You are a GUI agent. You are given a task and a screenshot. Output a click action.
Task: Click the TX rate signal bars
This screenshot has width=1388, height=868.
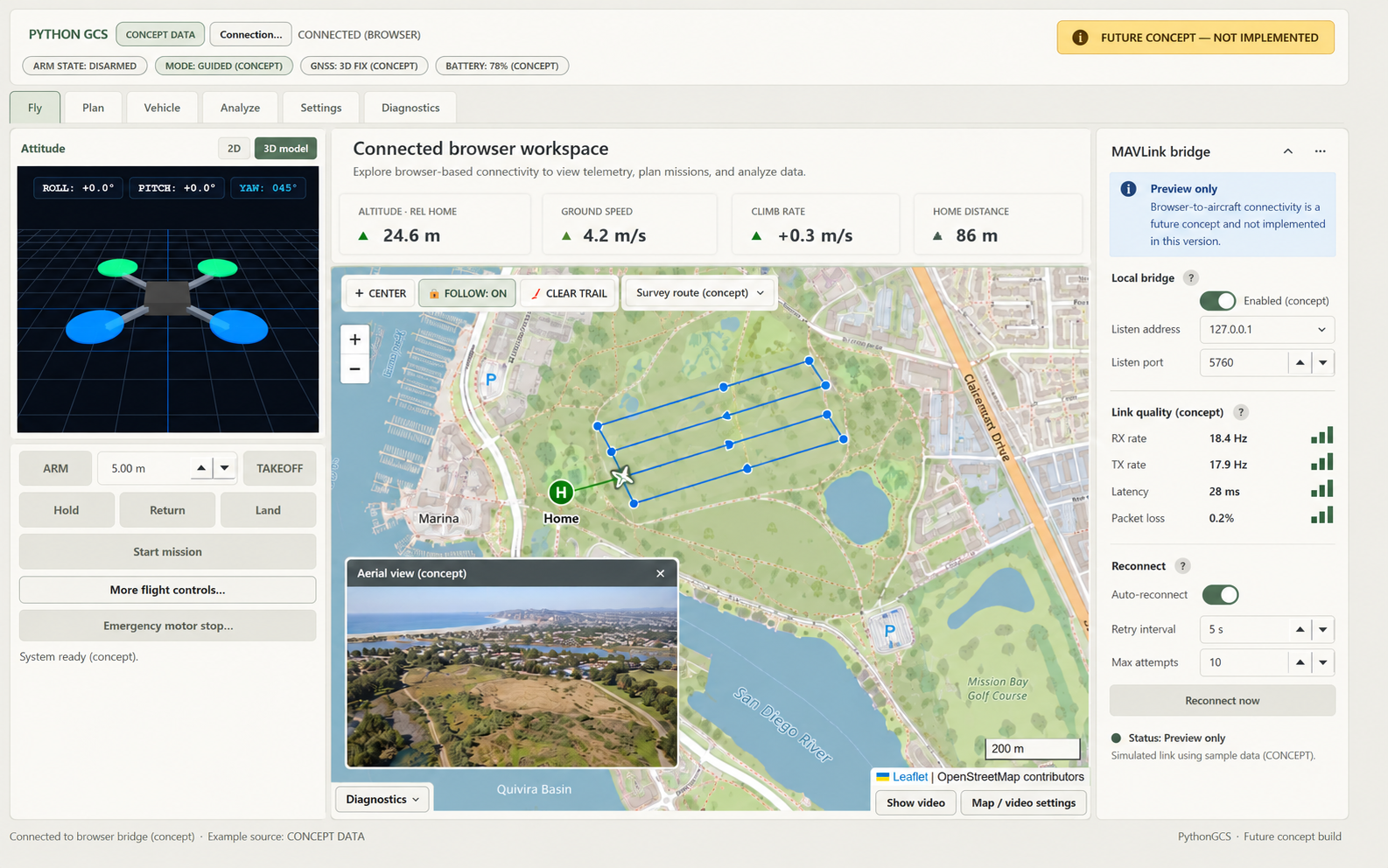coord(1321,462)
